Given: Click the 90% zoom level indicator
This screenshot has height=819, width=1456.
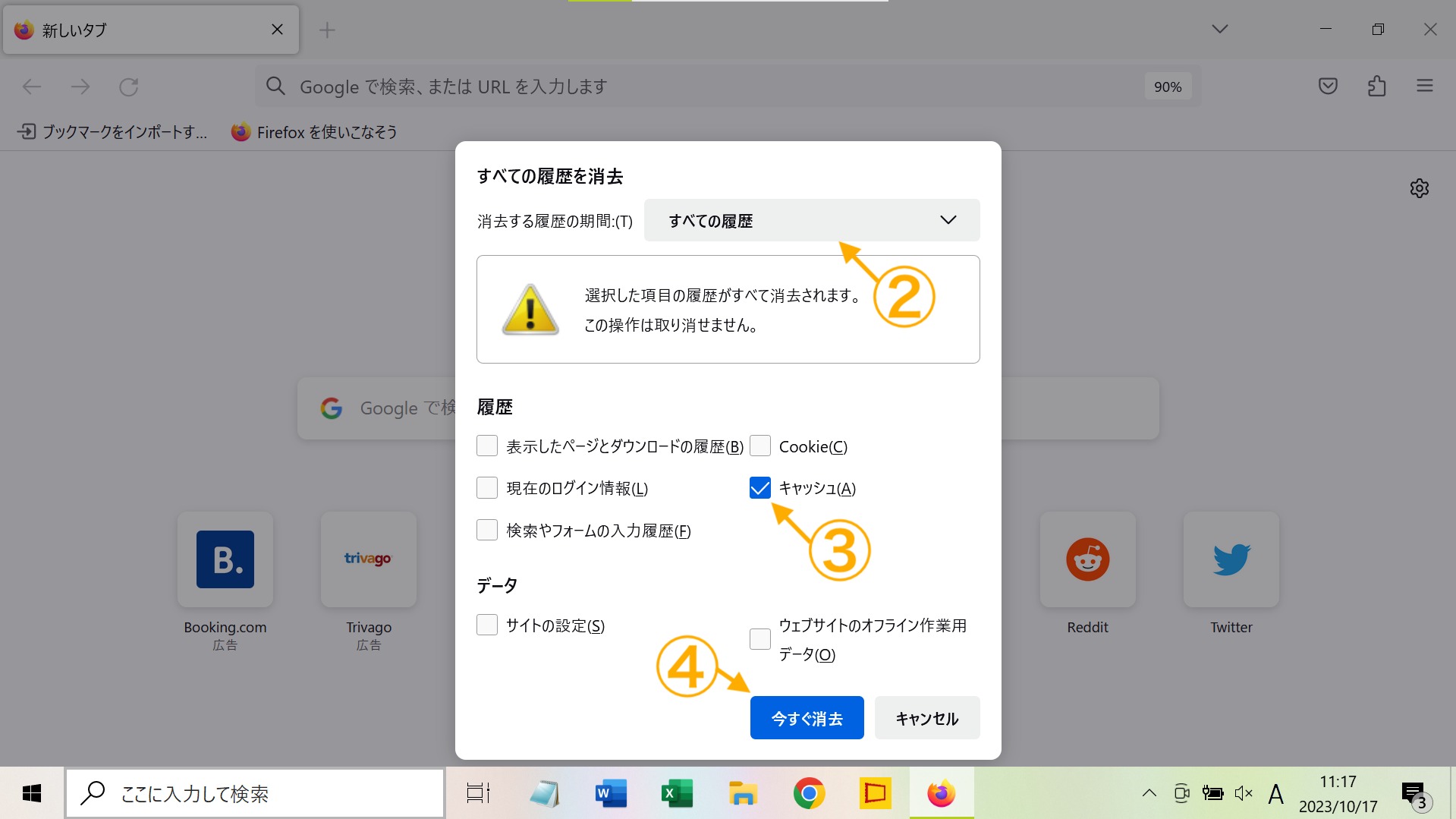Looking at the screenshot, I should (1168, 87).
